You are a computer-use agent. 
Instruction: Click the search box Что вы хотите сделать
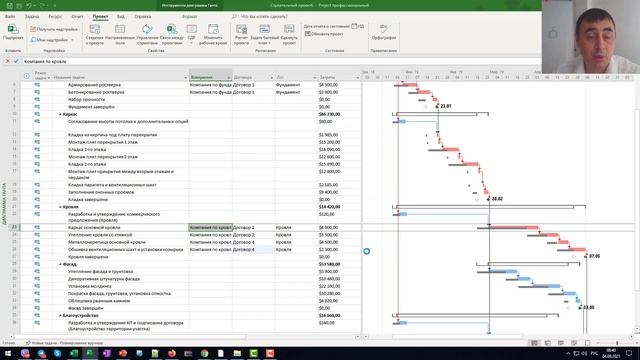coord(264,17)
